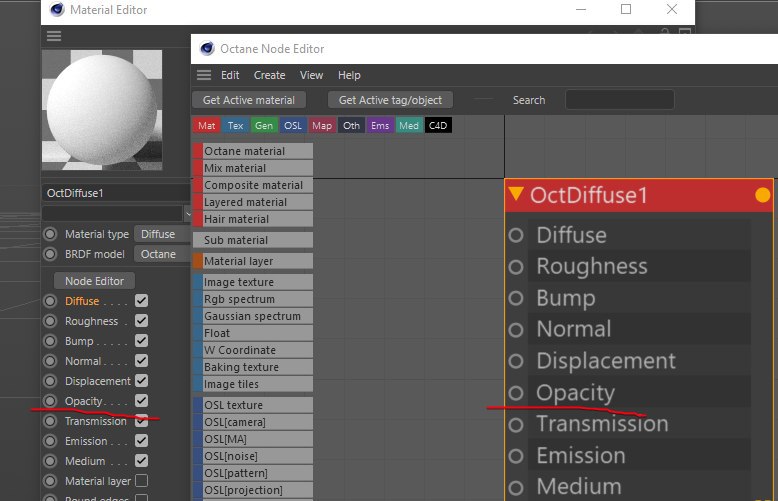Open the Octane Node Editor hamburger menu
The image size is (778, 501).
point(204,75)
